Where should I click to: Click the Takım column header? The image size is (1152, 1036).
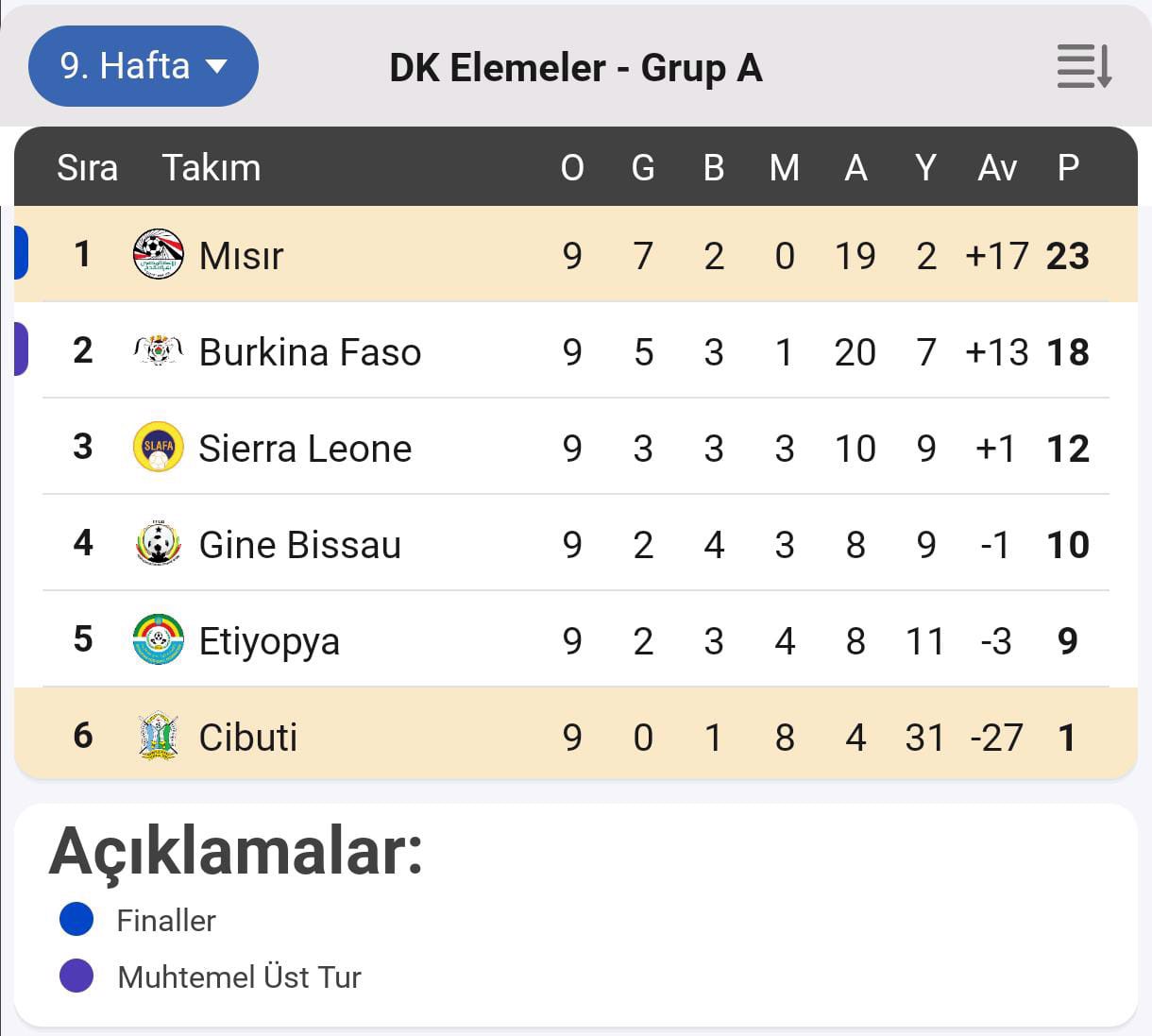(212, 167)
